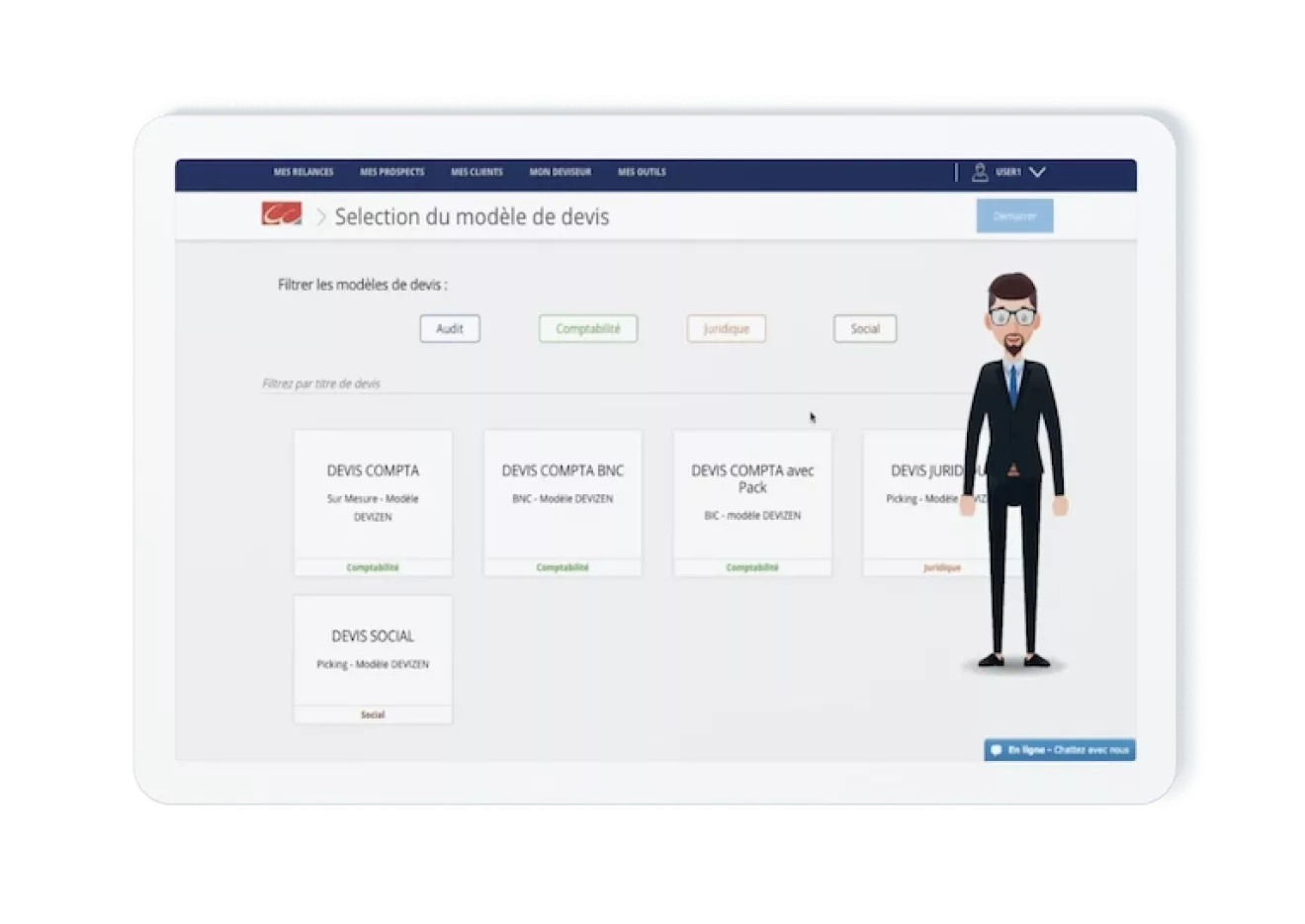Click the breadcrumb chevron next to logo
Screen dimensions: 1305x924
[321, 216]
